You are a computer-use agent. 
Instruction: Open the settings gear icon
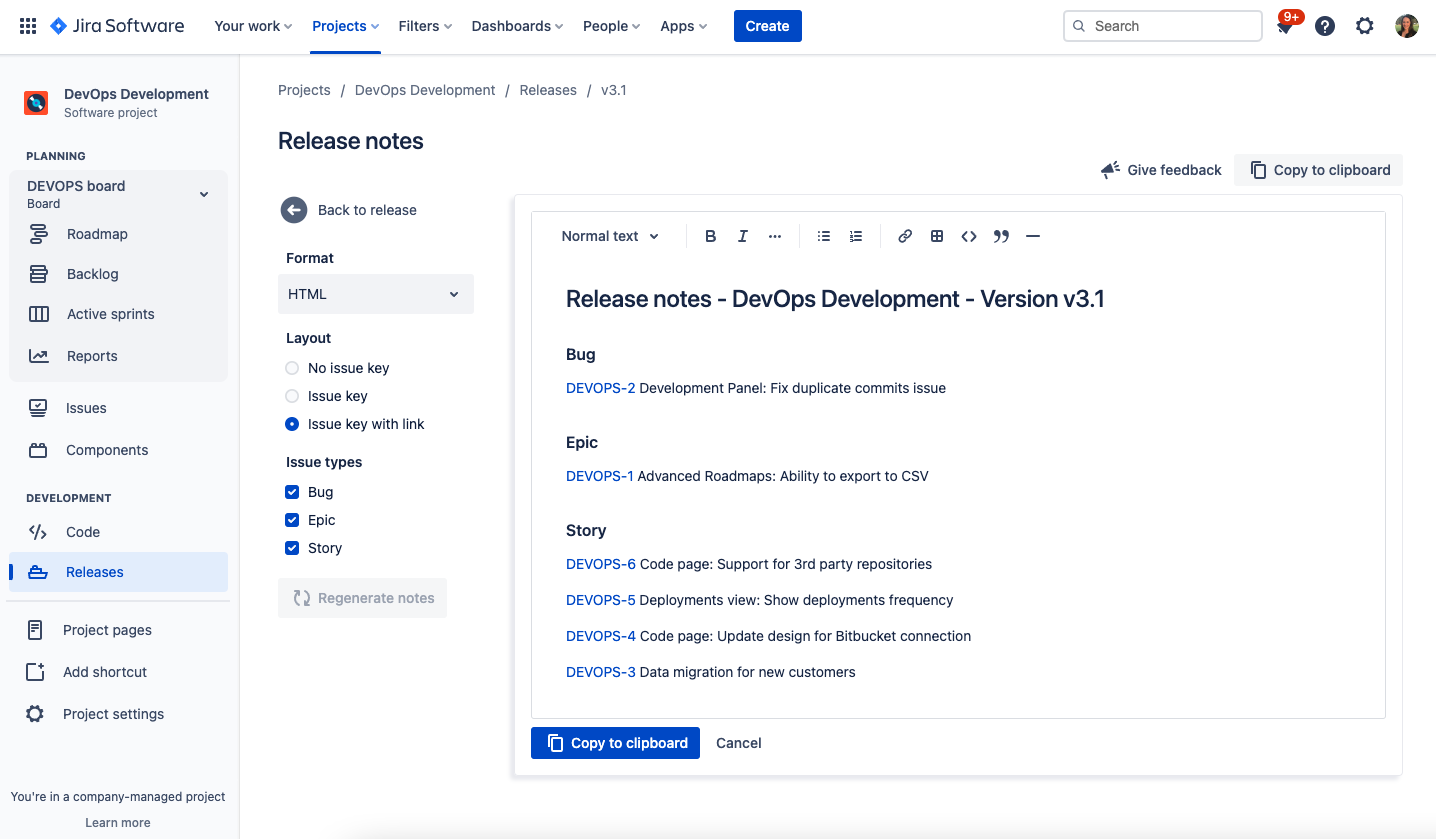click(x=1365, y=26)
